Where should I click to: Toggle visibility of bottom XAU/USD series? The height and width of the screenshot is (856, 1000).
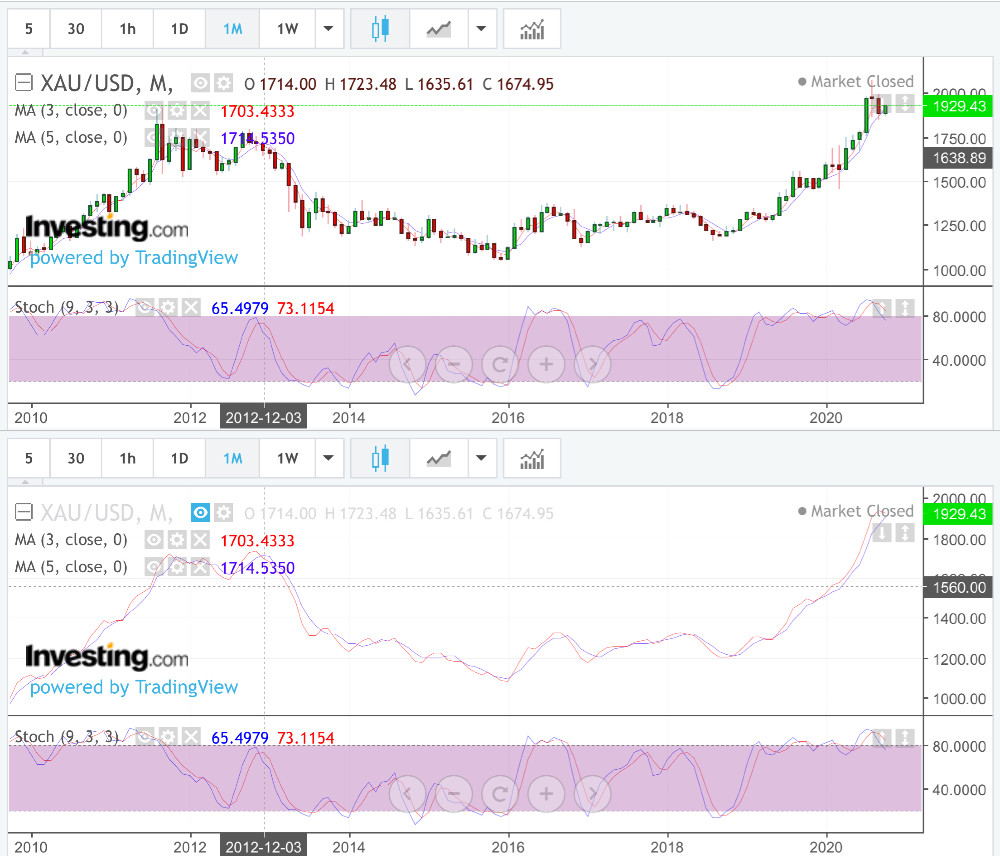point(200,513)
